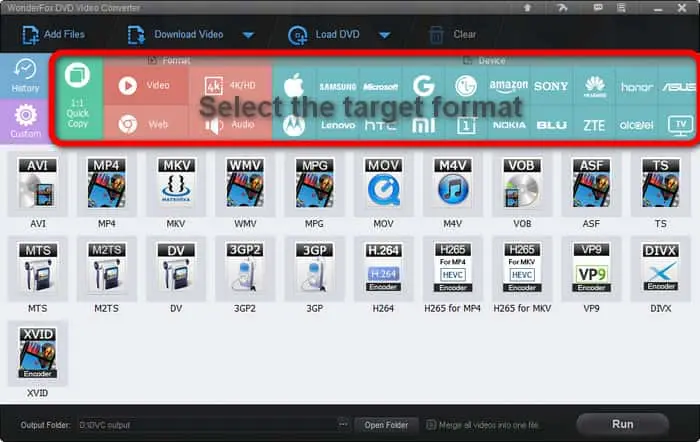
Task: Switch to the Audio format tab
Action: coord(230,125)
